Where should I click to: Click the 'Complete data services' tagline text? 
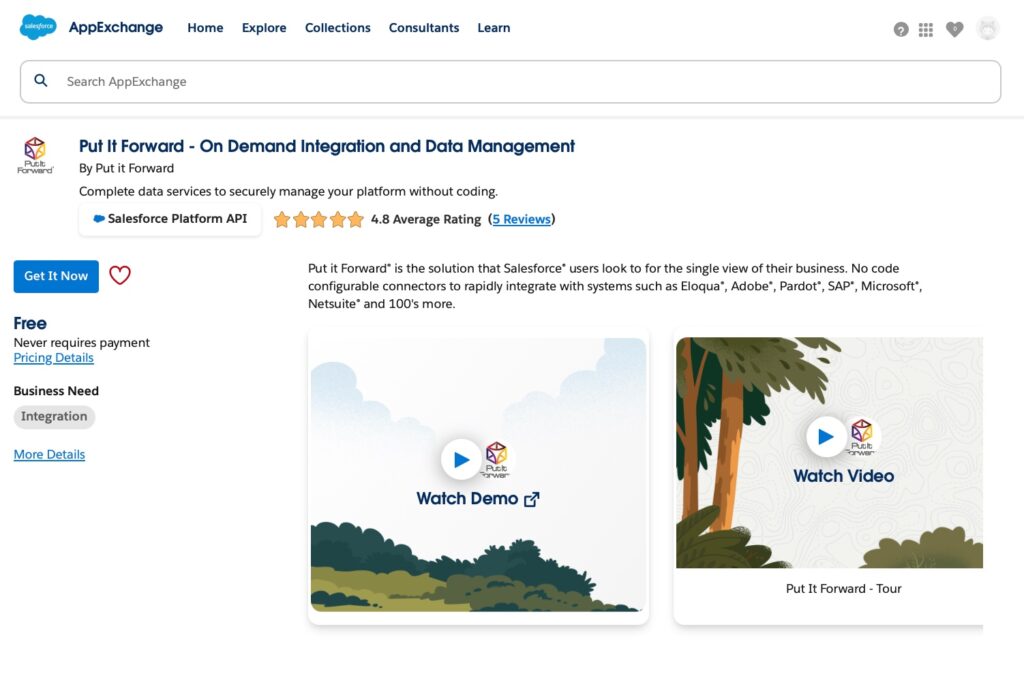(x=288, y=191)
